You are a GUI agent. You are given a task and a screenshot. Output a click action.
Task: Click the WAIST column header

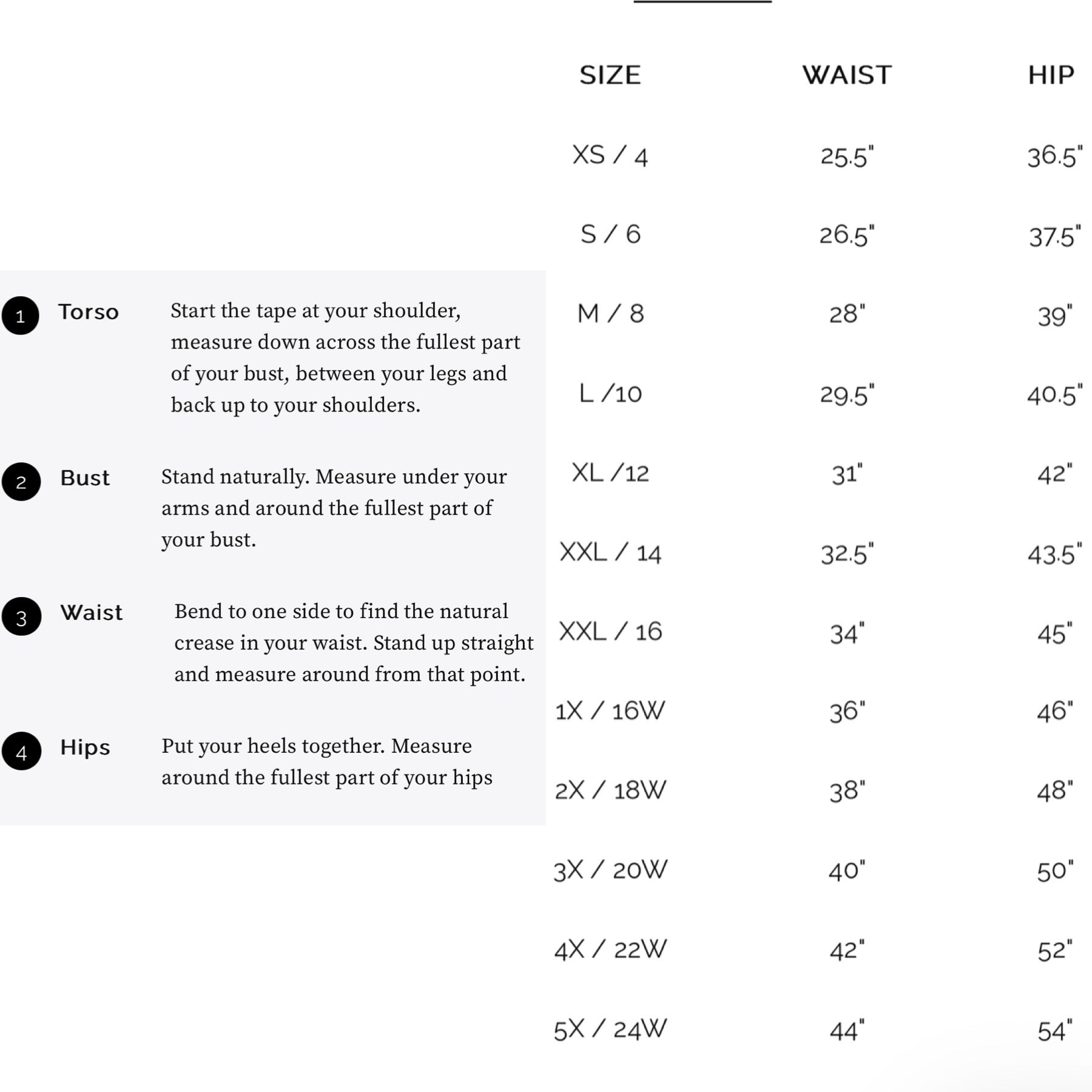(x=847, y=75)
